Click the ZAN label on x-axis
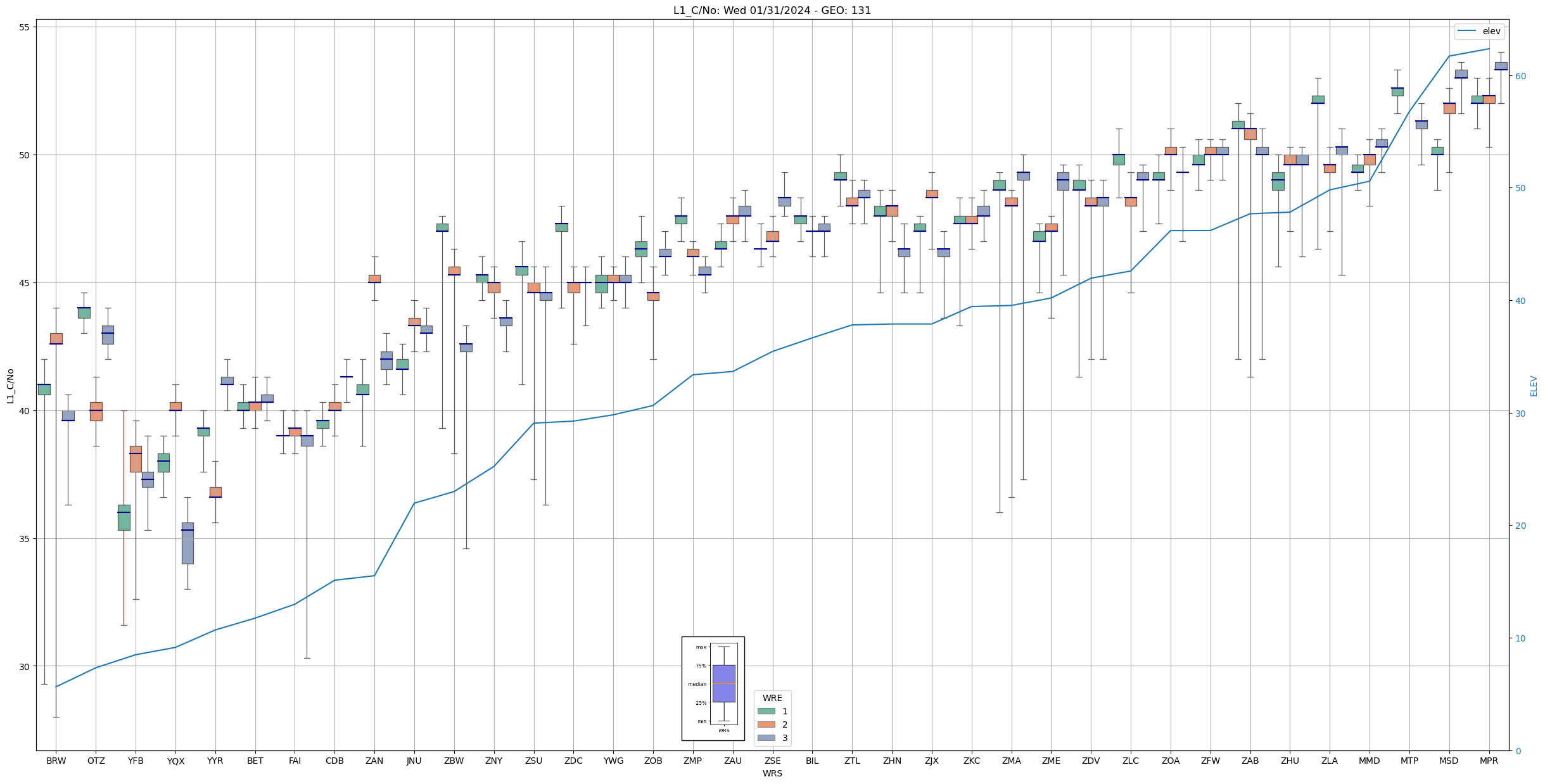Viewport: 1545px width, 784px height. 374,761
